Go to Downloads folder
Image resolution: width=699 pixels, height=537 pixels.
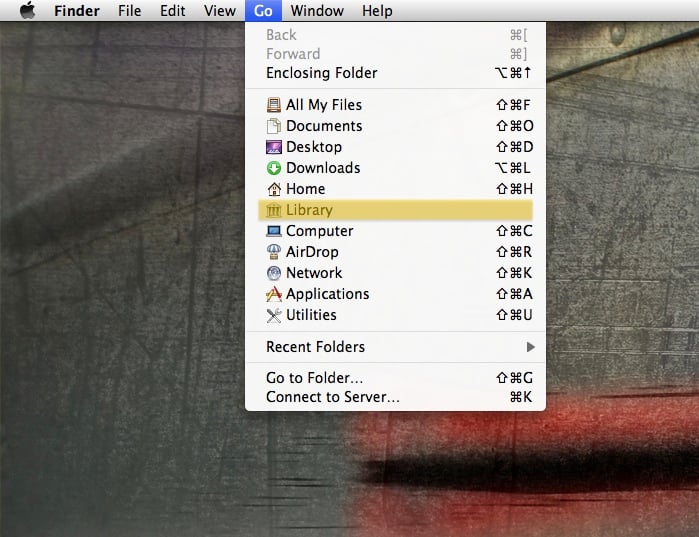point(395,168)
